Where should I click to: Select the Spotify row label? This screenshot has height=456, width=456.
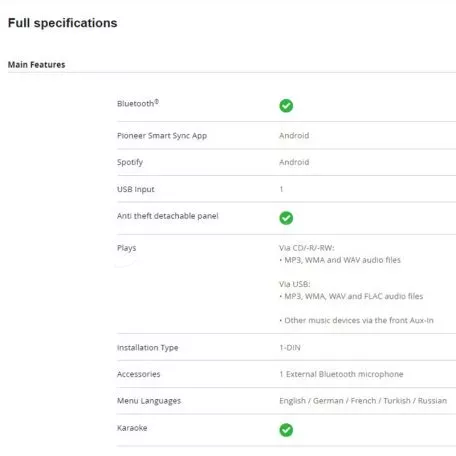pyautogui.click(x=130, y=162)
